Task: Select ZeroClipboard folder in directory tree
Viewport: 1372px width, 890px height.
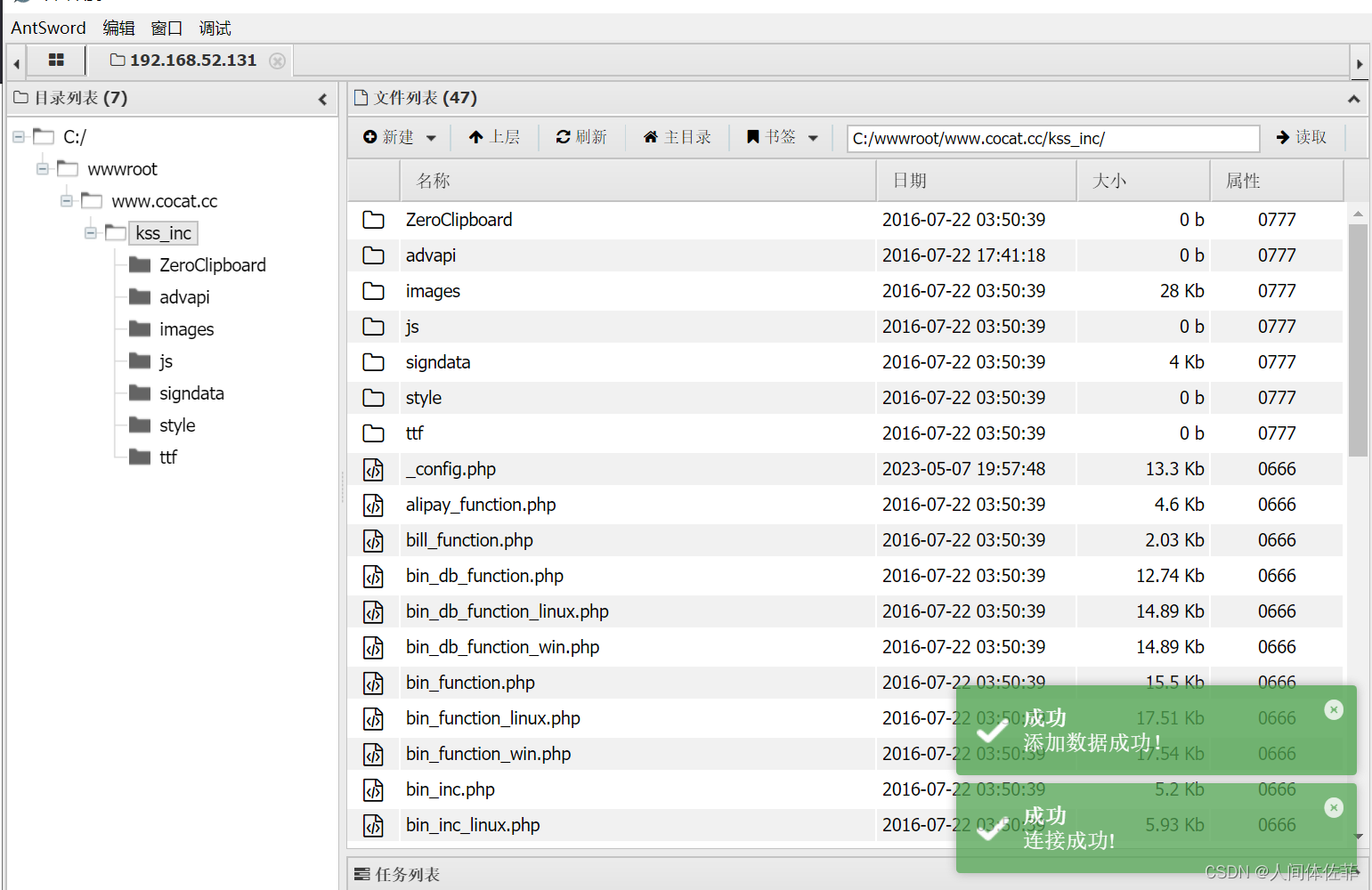Action: 212,264
